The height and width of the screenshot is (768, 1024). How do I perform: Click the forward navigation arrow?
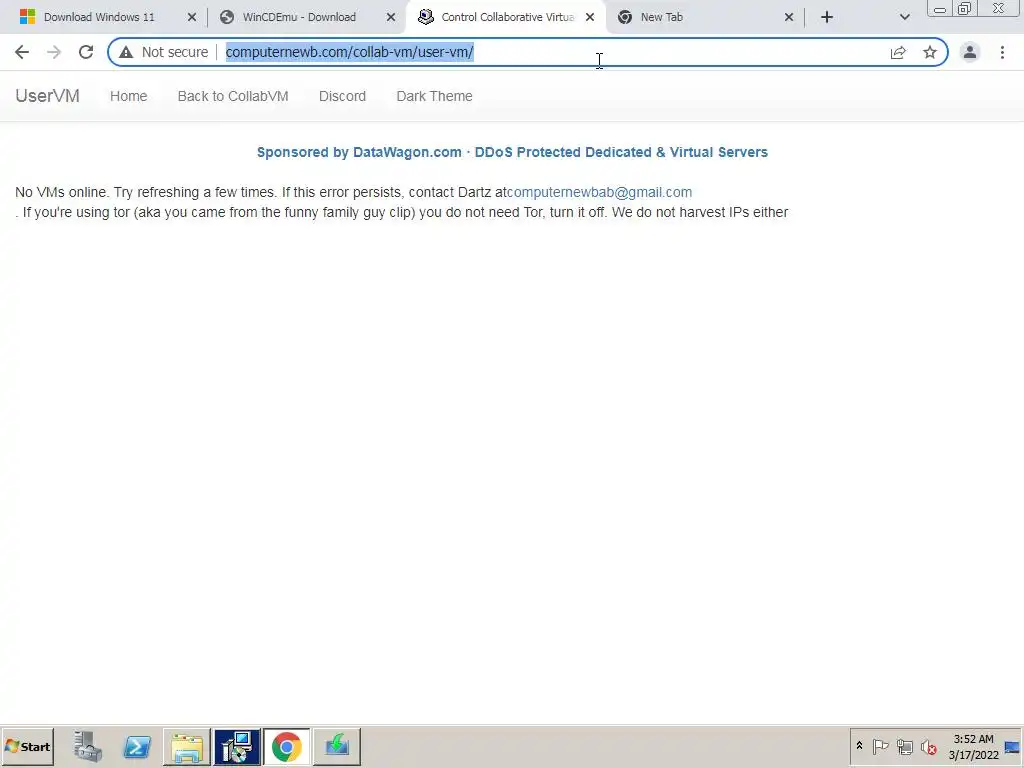(54, 52)
